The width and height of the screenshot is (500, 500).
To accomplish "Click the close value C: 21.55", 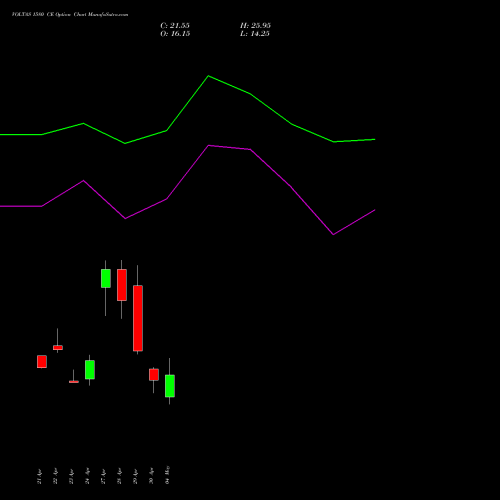I will point(175,26).
